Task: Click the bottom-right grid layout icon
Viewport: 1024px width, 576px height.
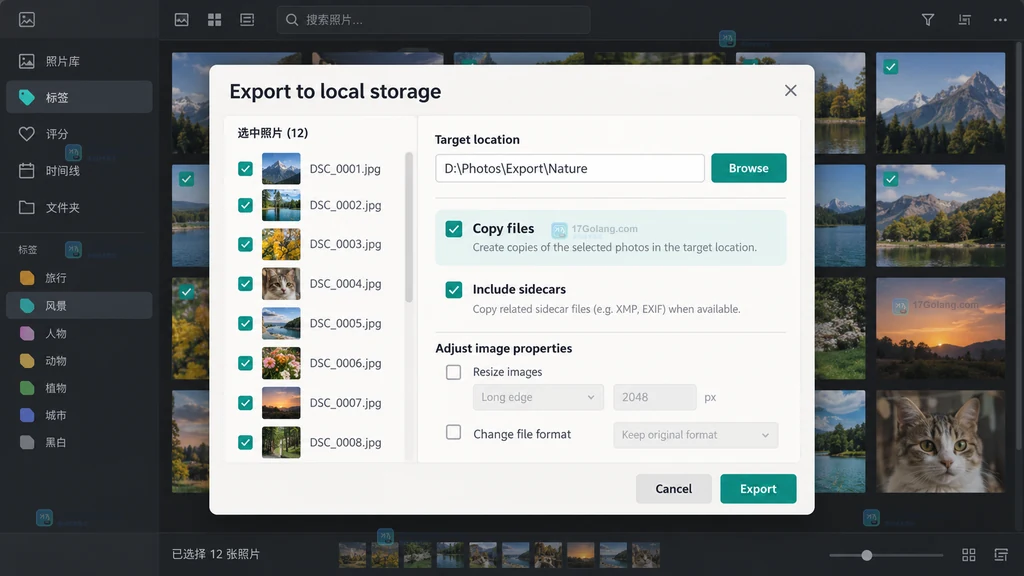Action: 968,554
